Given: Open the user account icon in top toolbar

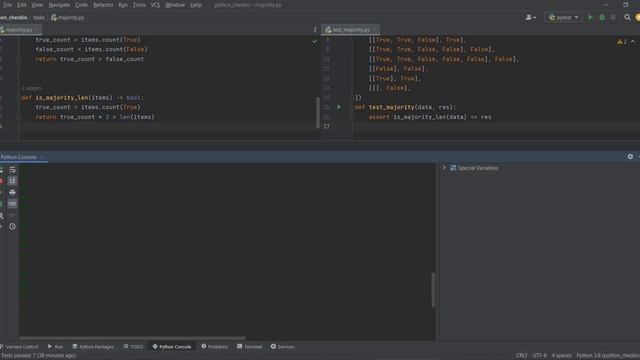Looking at the screenshot, I should pyautogui.click(x=531, y=18).
